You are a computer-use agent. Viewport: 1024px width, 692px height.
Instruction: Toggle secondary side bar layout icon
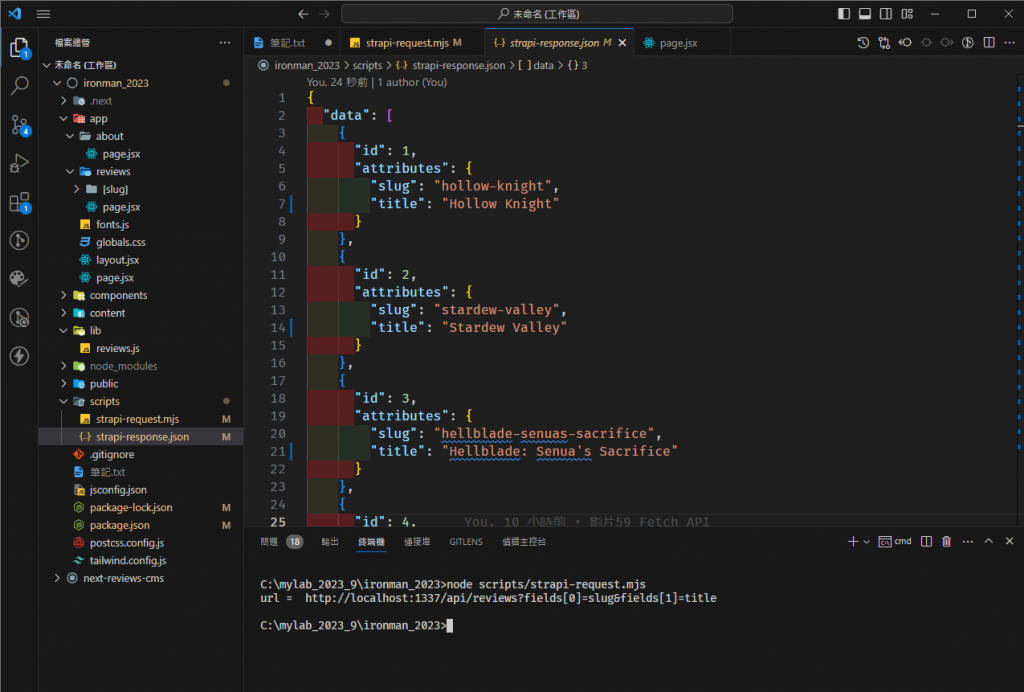pos(886,14)
